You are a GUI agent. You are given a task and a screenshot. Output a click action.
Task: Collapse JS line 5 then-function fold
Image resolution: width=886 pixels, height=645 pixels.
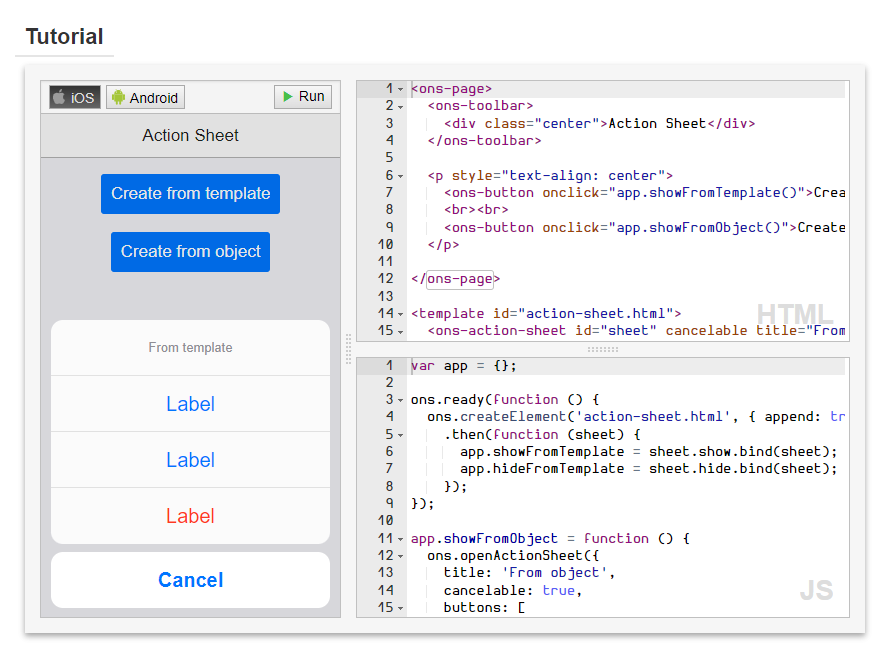pyautogui.click(x=400, y=435)
